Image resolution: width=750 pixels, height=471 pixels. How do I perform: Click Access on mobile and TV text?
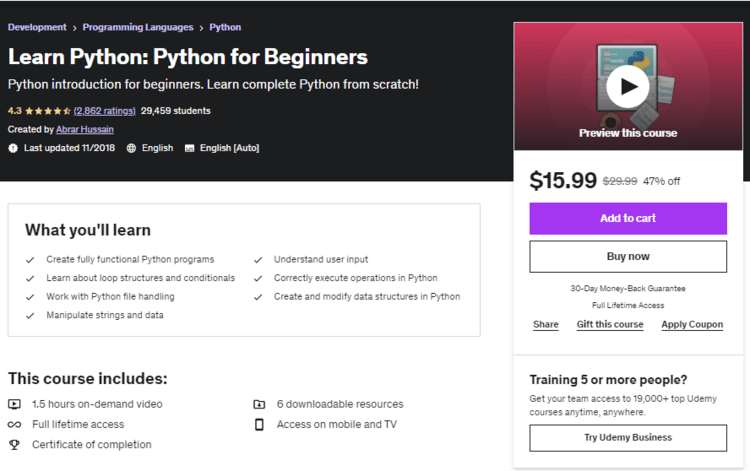337,425
